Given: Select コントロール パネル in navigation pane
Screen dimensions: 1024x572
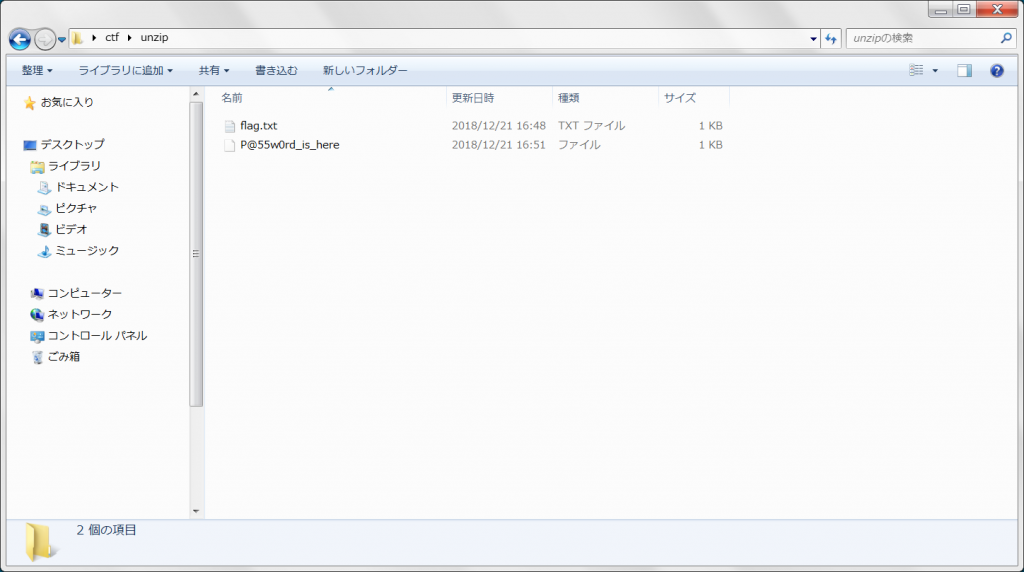Looking at the screenshot, I should point(97,336).
